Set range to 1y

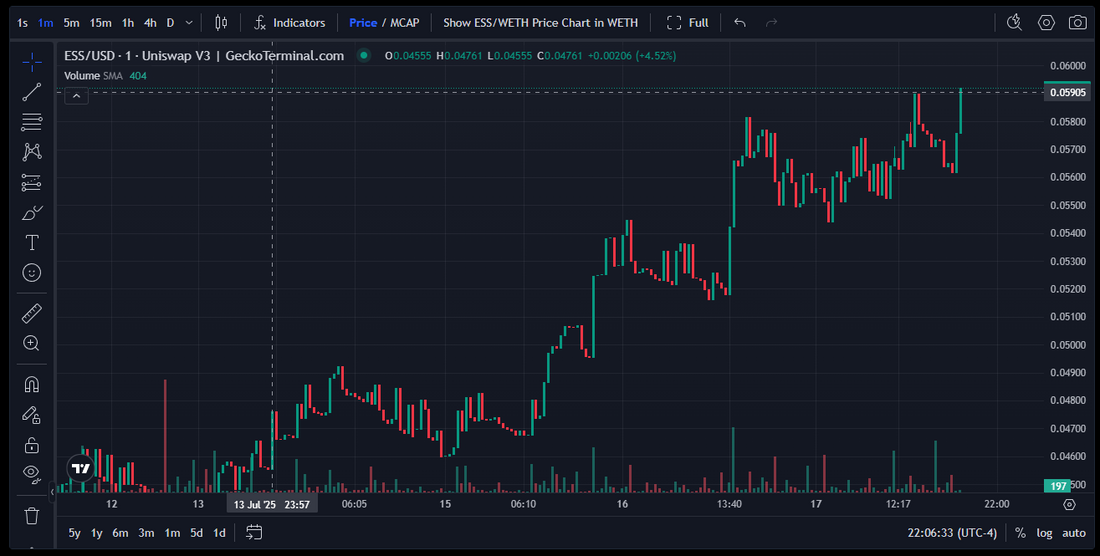(x=97, y=533)
